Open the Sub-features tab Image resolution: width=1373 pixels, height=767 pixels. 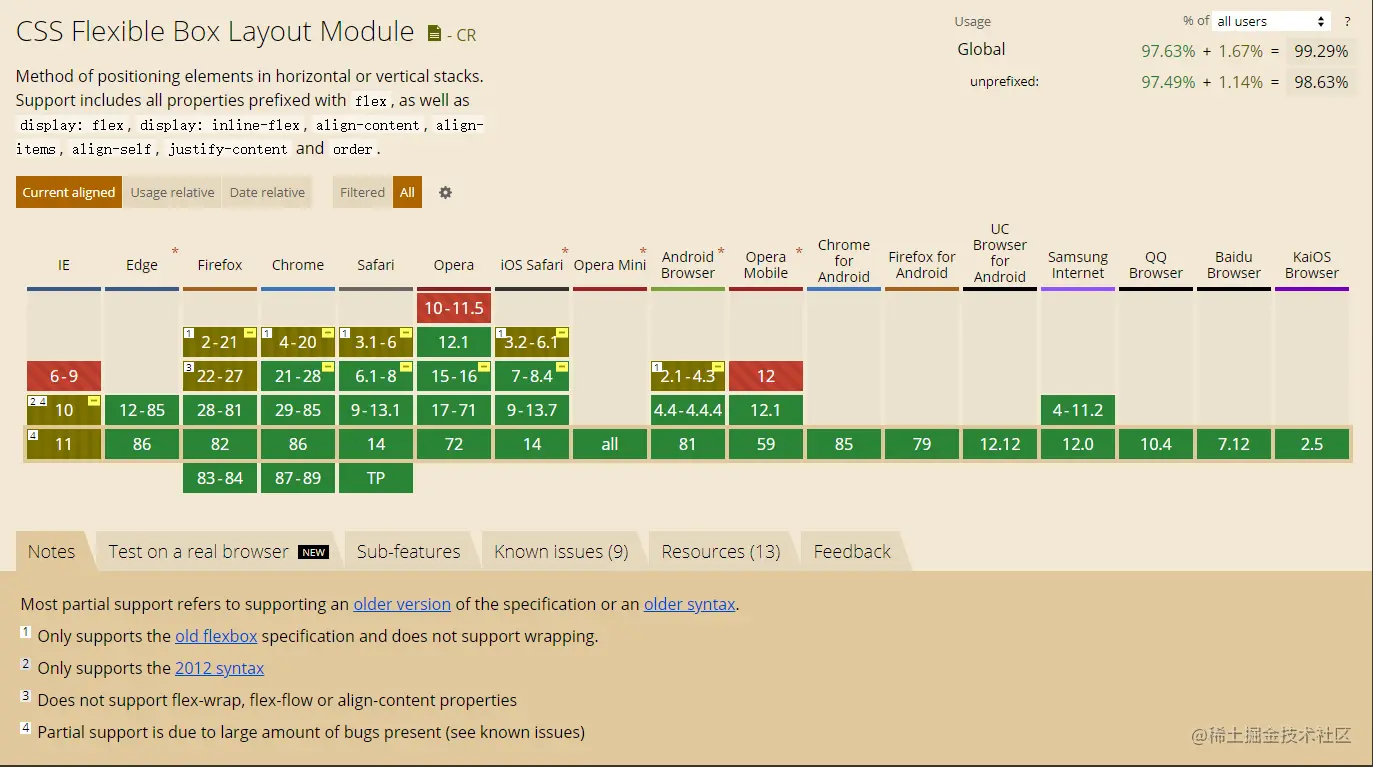(409, 552)
